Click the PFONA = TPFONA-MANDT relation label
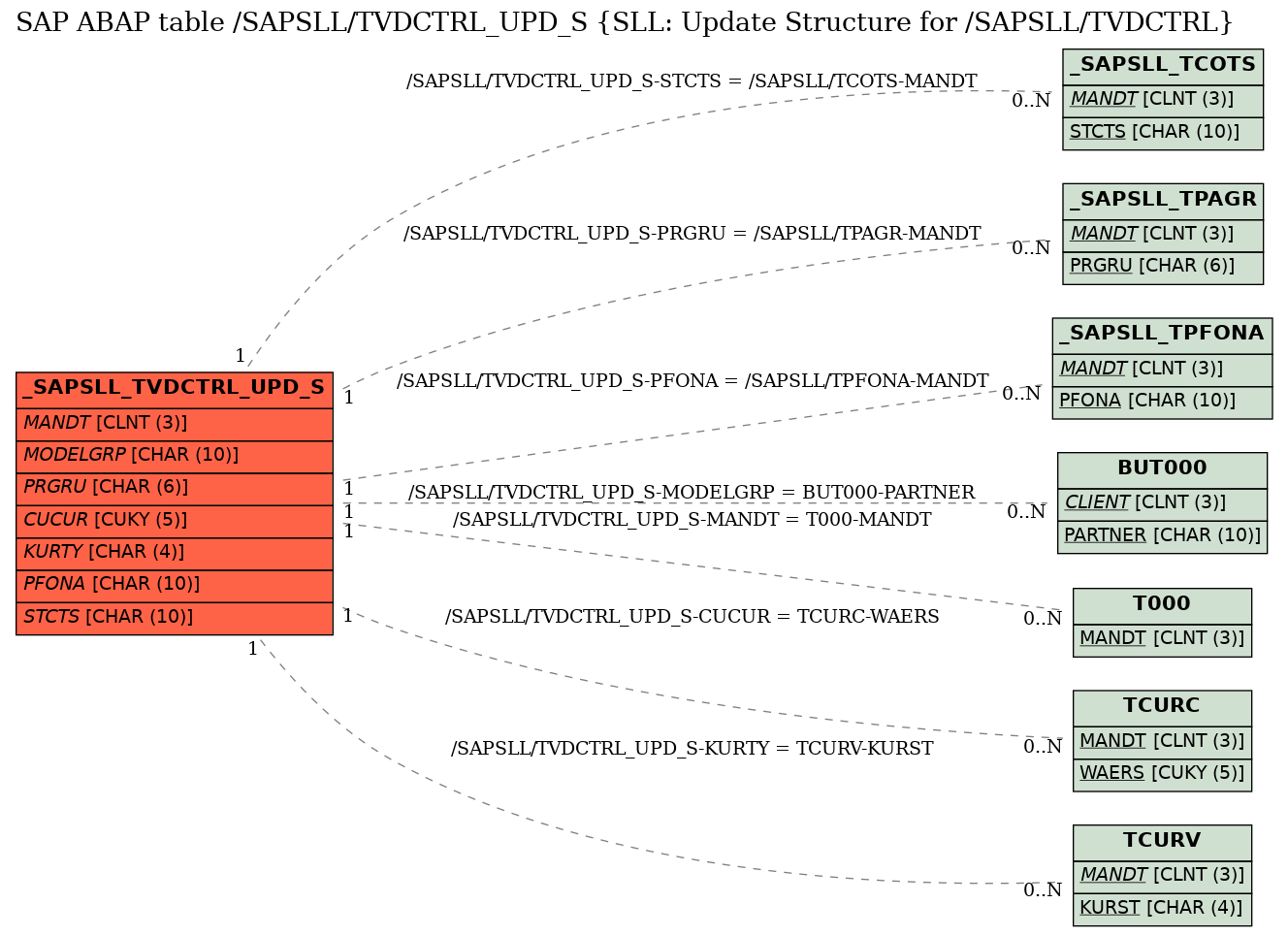1288x936 pixels. 692,381
